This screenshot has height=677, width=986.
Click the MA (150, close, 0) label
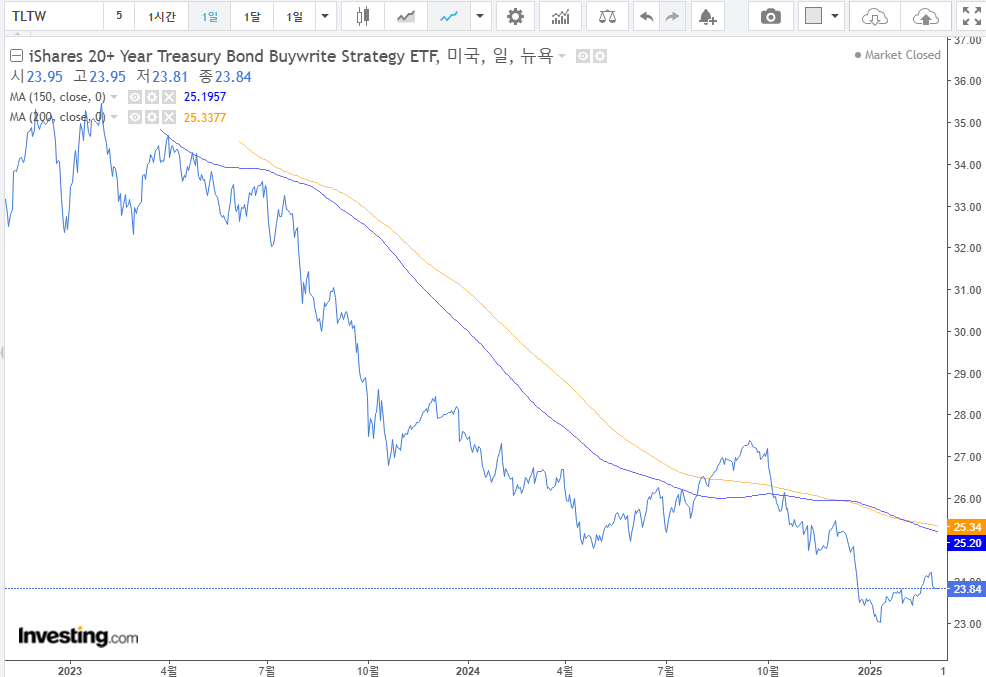pos(57,97)
